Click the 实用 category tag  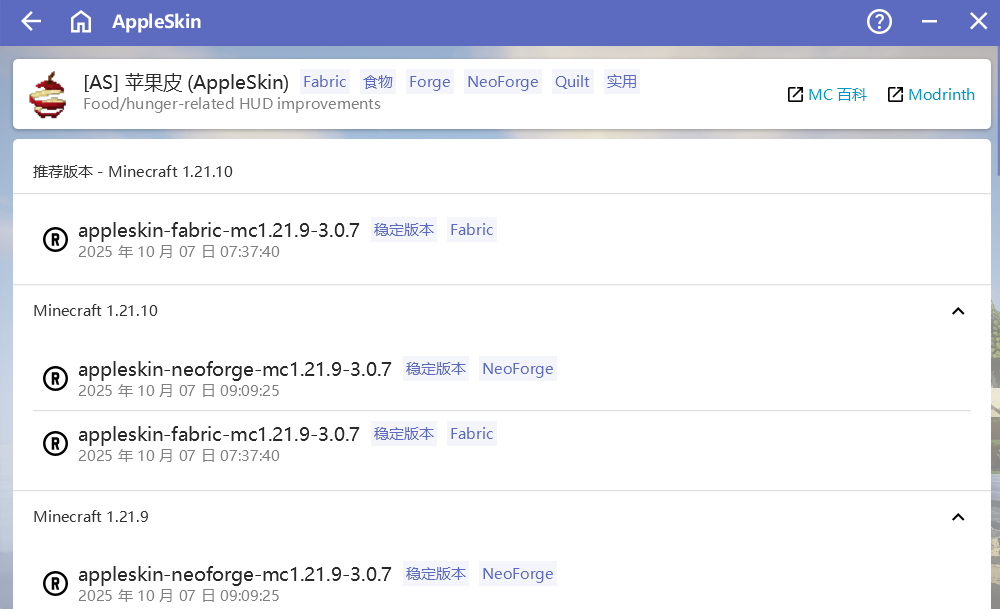[x=621, y=82]
